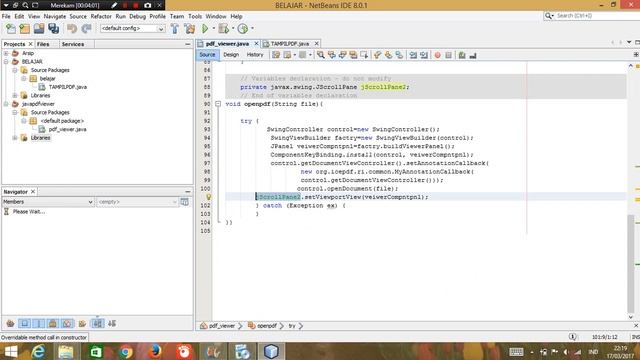
Task: Switch to the Services tab
Action: [73, 44]
